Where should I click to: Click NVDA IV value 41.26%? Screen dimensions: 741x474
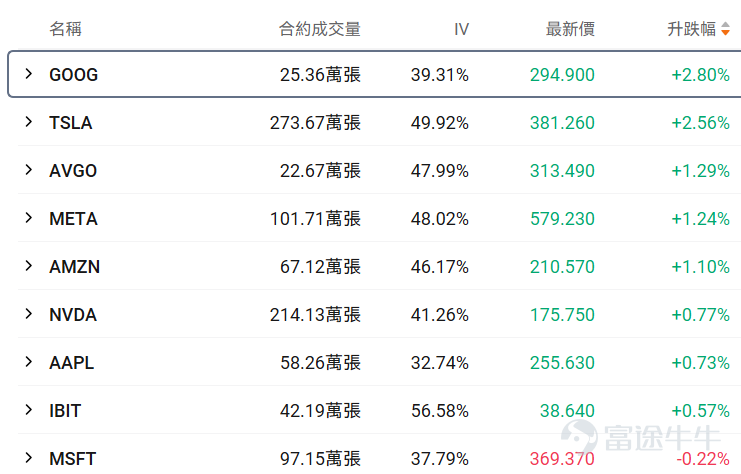pyautogui.click(x=439, y=315)
